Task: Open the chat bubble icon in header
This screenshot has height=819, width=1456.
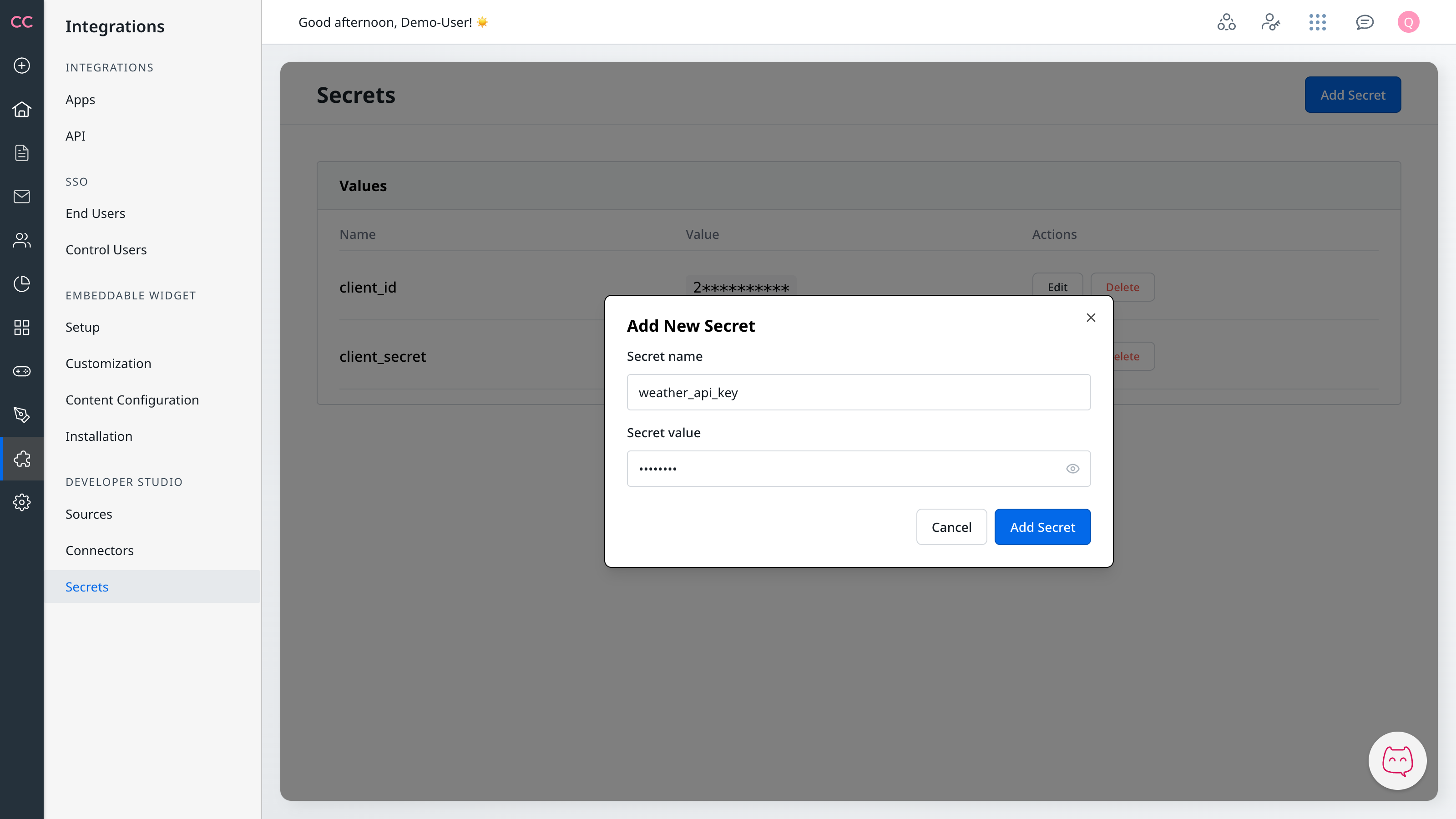Action: [x=1365, y=22]
